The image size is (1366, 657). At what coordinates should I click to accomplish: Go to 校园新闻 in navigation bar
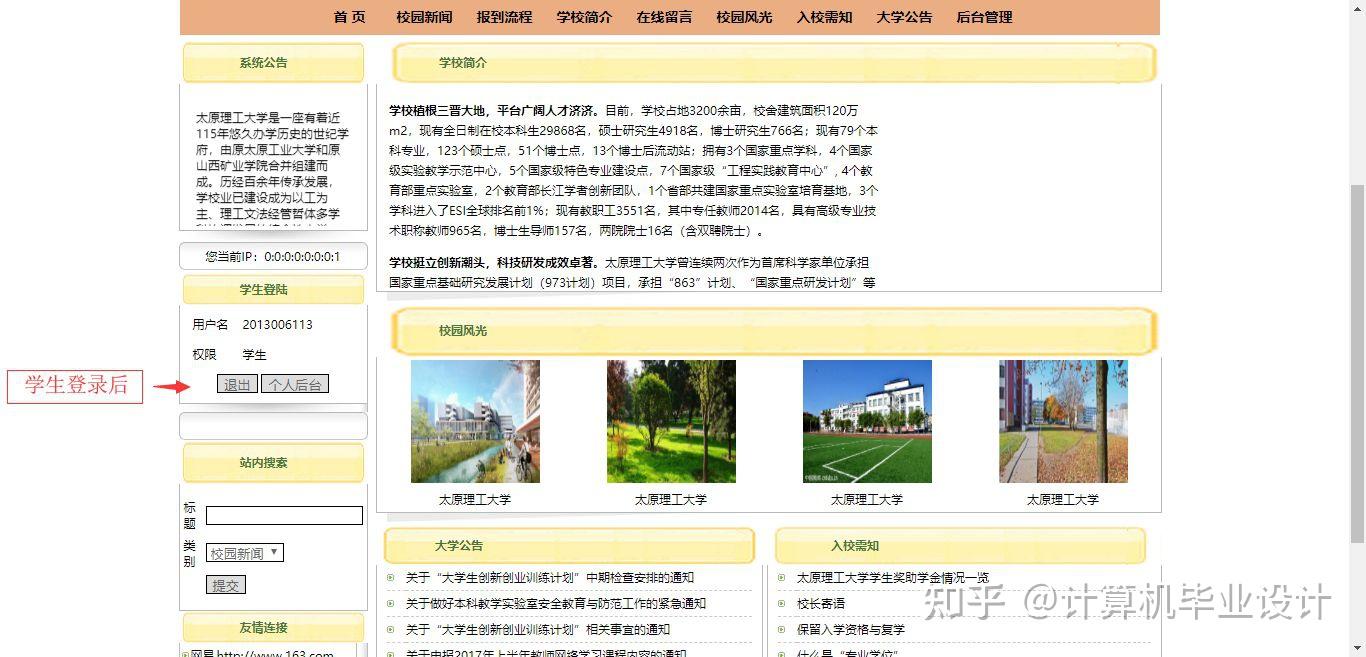[424, 17]
